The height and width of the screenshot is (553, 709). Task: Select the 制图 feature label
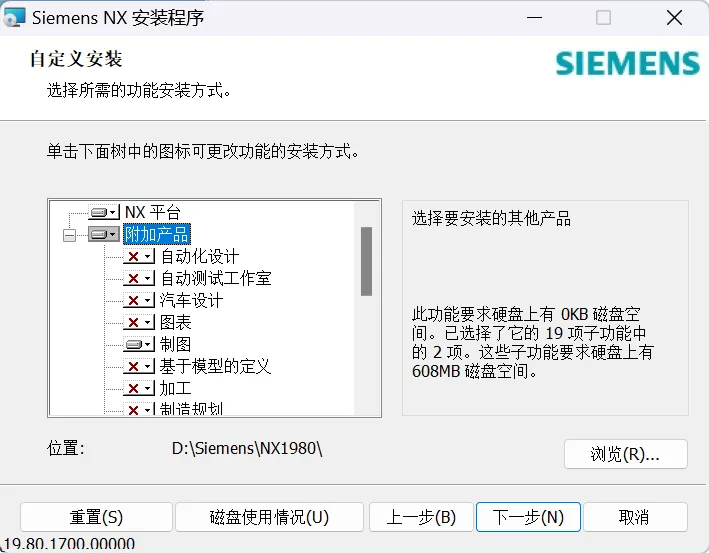click(x=175, y=345)
